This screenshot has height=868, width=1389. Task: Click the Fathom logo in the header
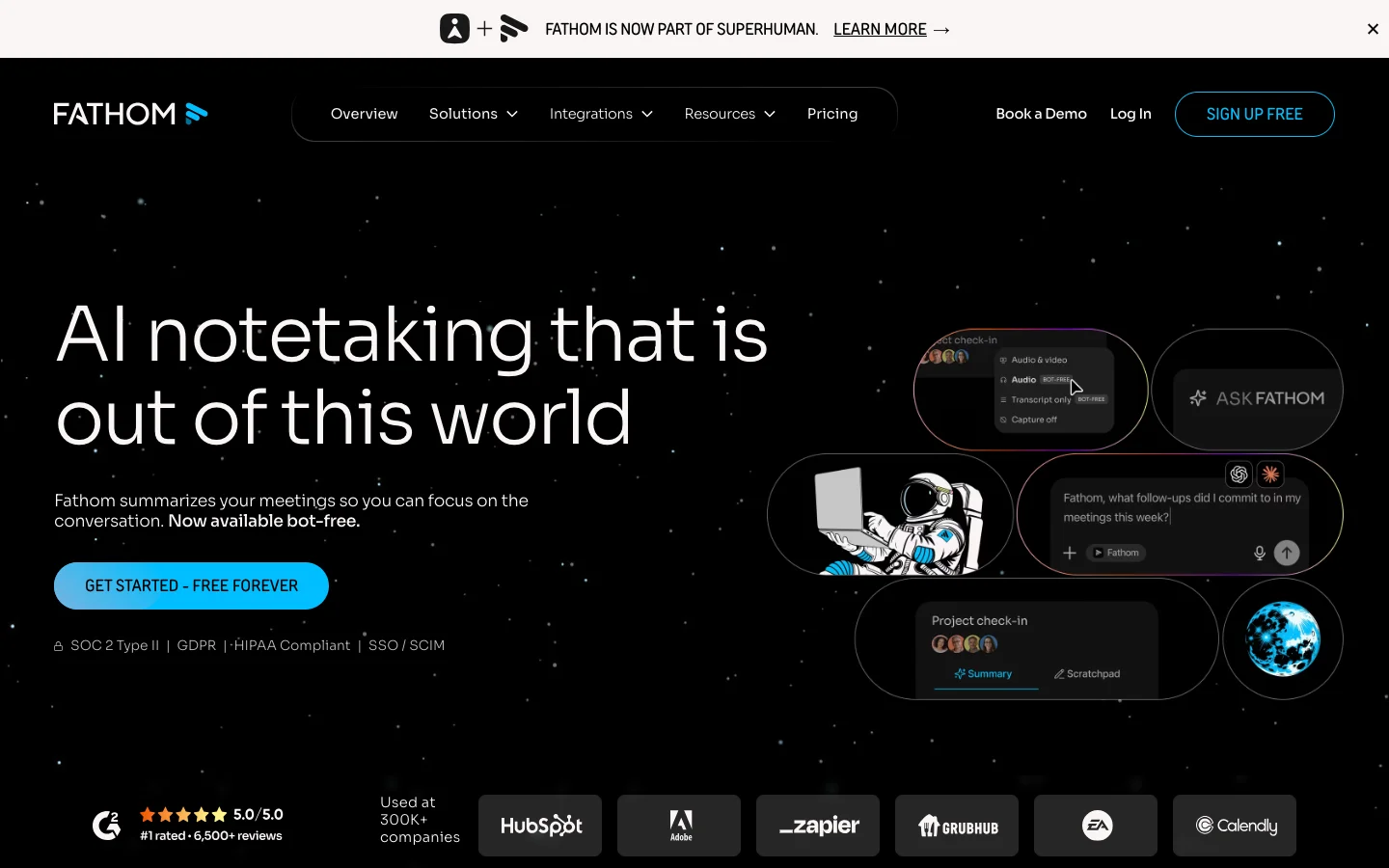(130, 114)
